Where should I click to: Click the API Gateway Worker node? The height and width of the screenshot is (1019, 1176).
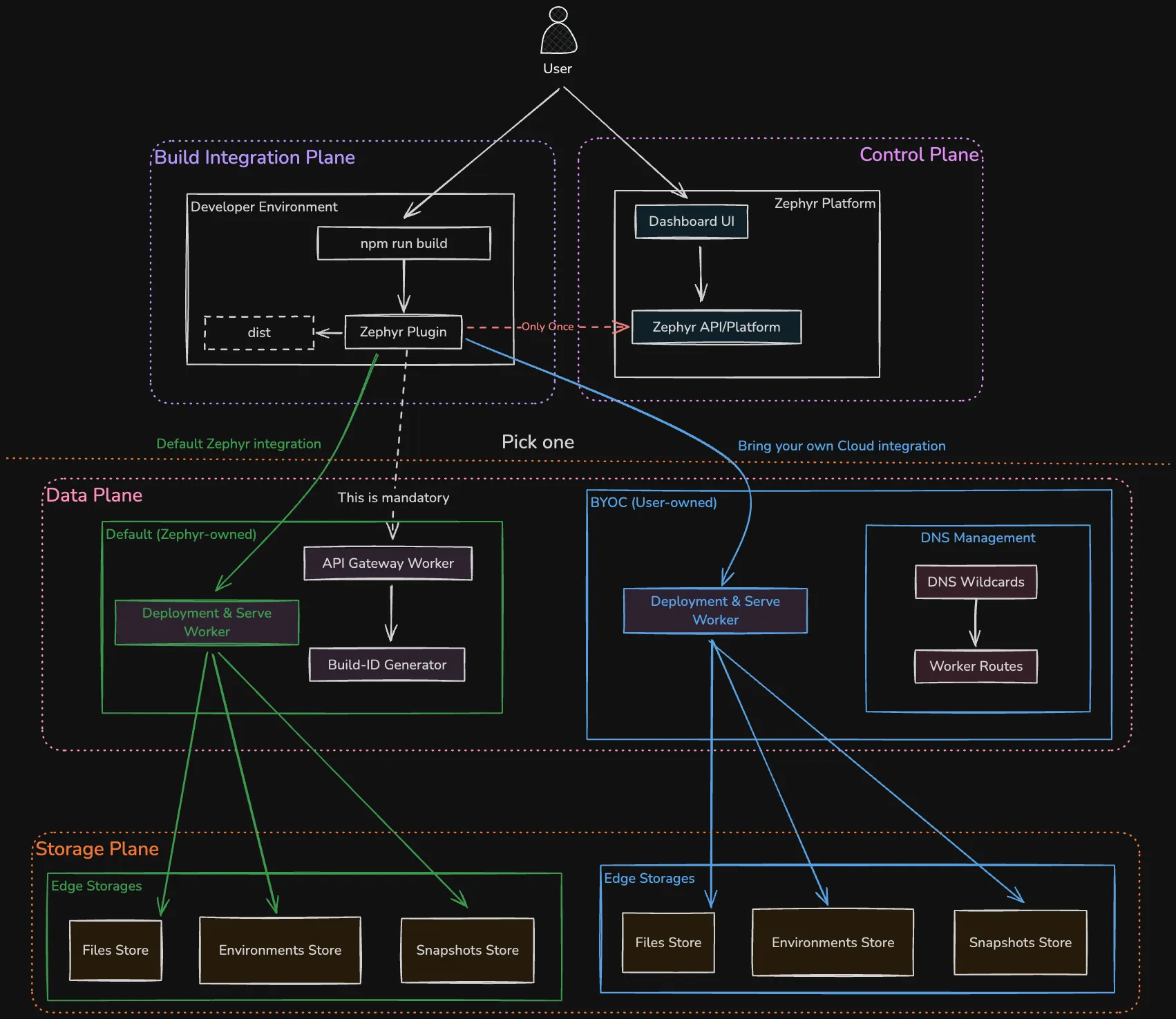coord(387,563)
